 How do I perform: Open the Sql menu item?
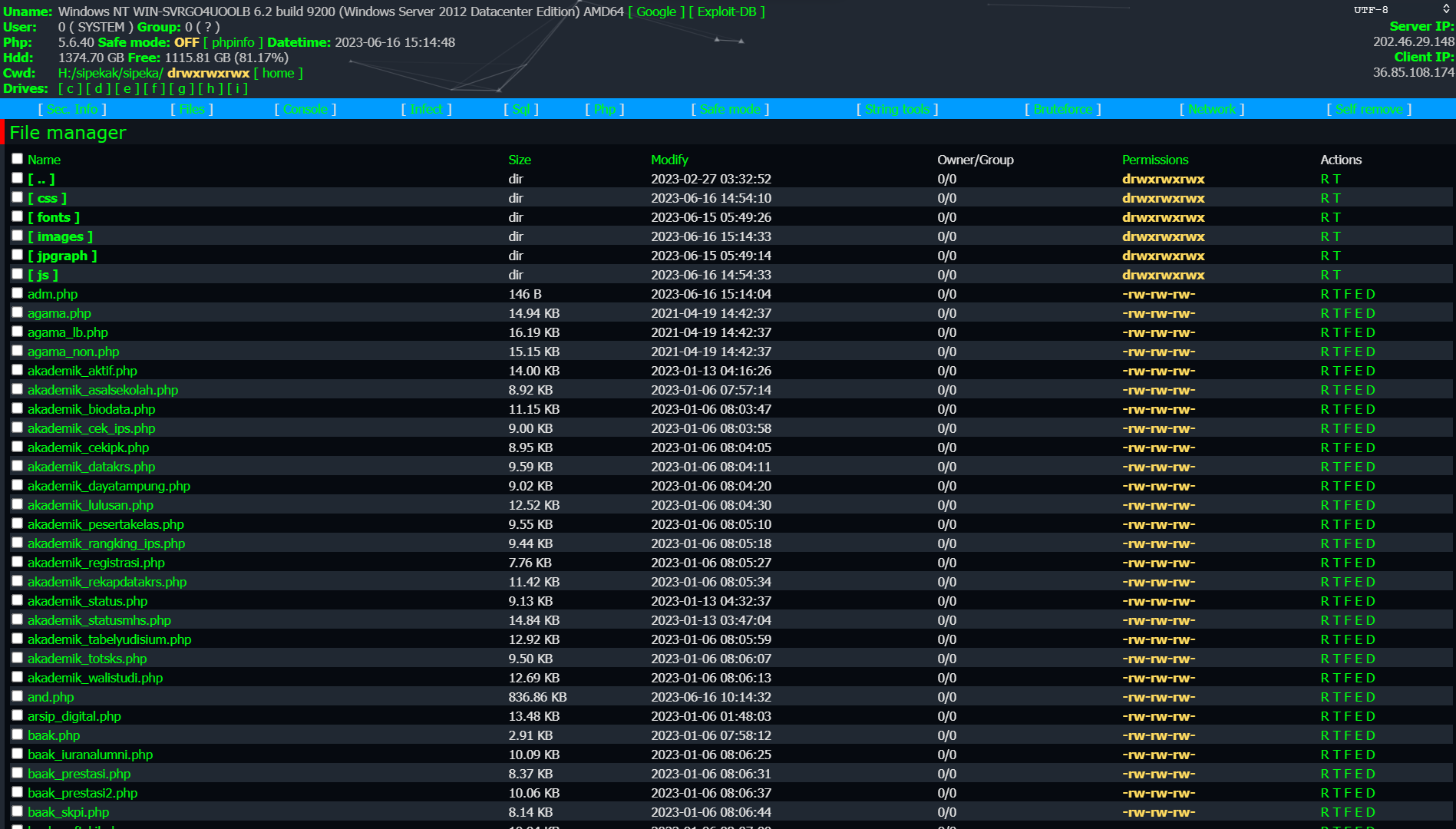coord(521,109)
